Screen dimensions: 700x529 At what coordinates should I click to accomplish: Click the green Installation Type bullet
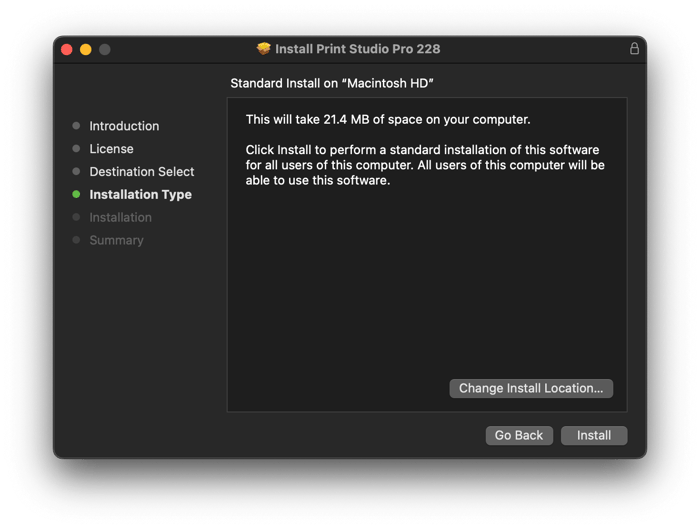point(76,194)
